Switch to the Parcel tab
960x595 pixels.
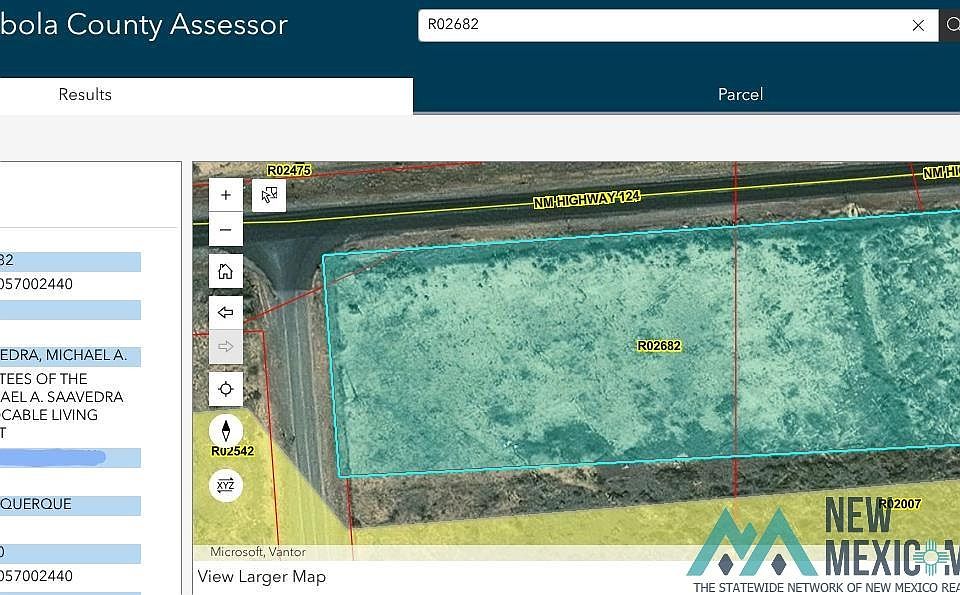click(740, 94)
